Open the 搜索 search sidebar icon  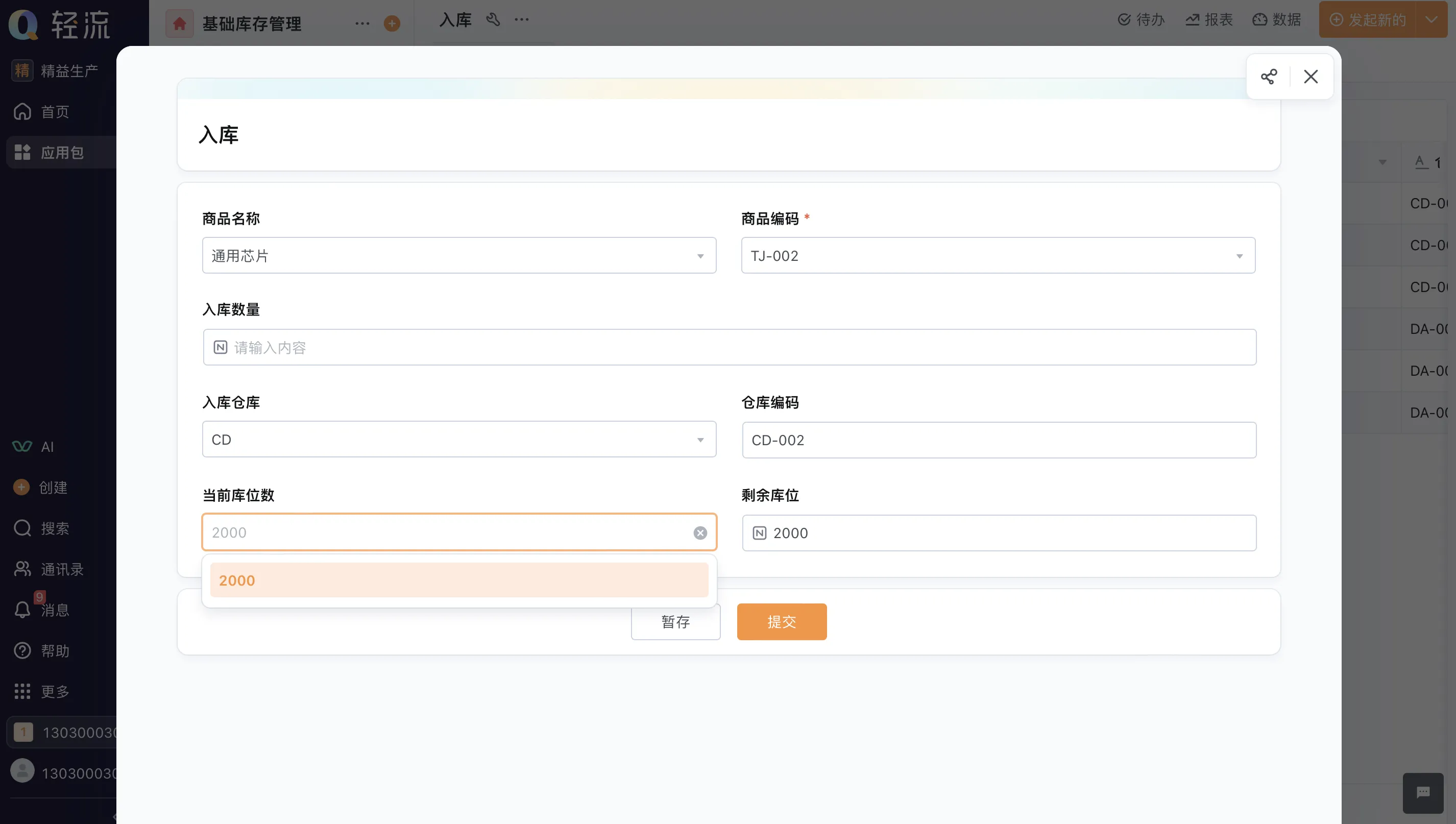(22, 528)
